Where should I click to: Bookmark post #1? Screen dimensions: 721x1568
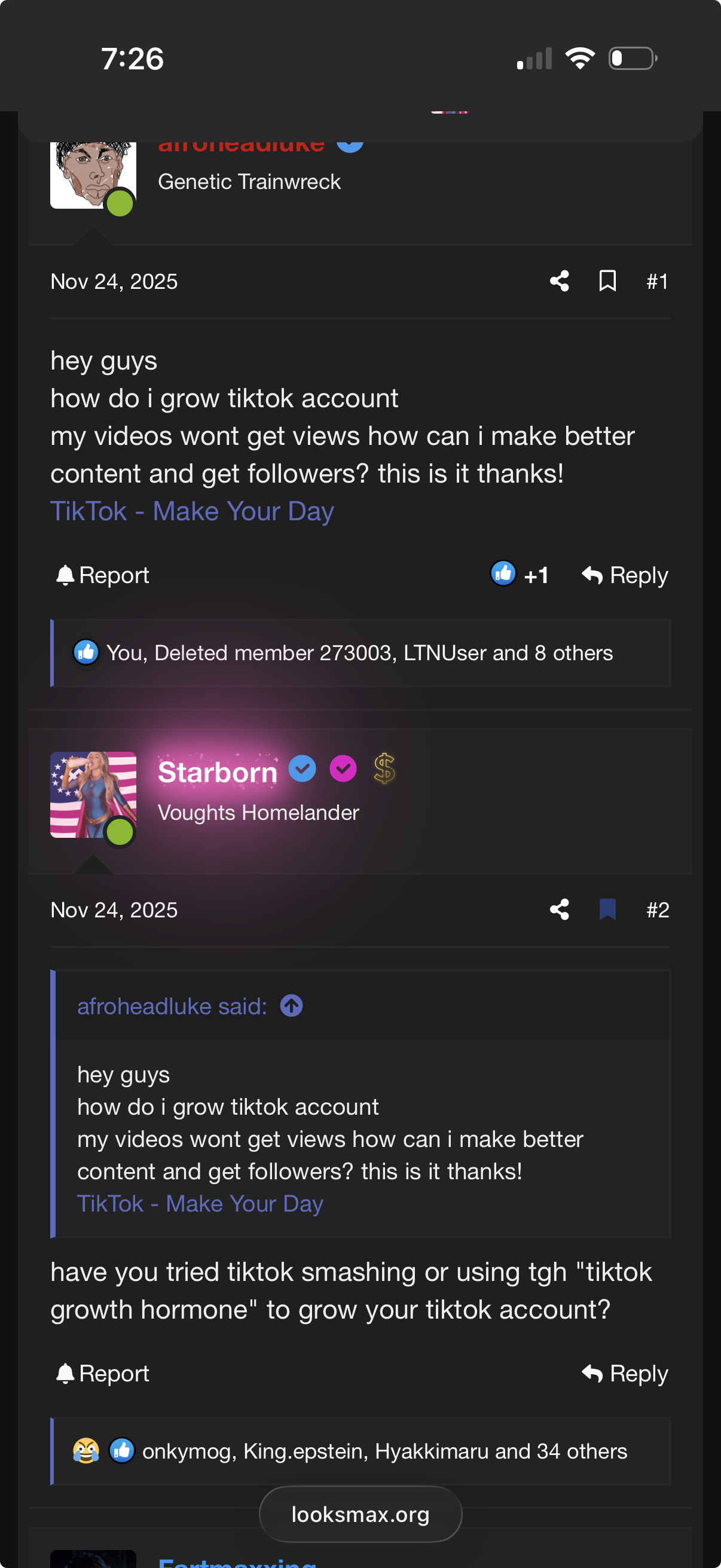pos(607,280)
